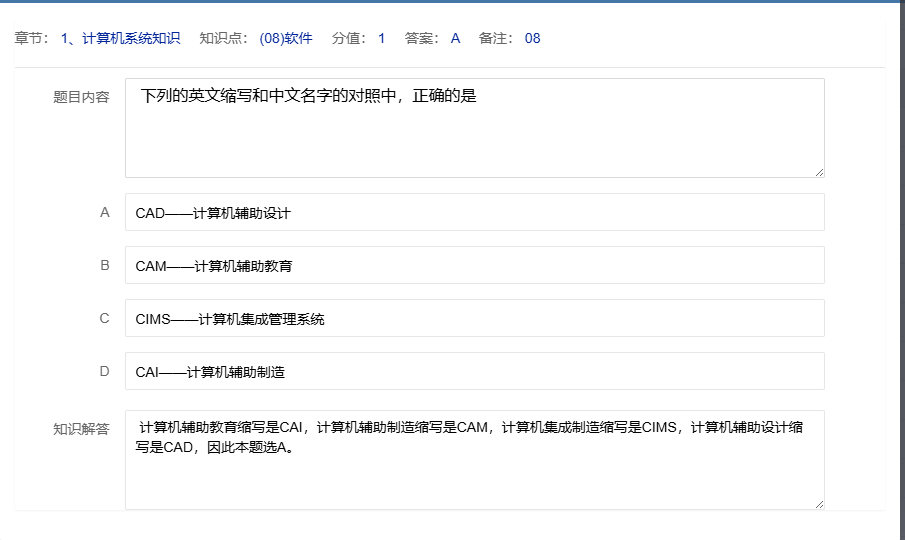This screenshot has height=540, width=905.
Task: Click option B field with CAM text
Action: point(474,265)
